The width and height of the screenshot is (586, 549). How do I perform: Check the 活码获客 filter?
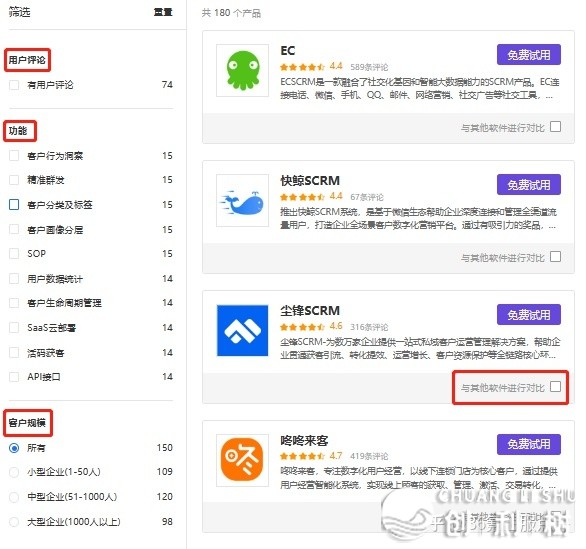[x=14, y=352]
